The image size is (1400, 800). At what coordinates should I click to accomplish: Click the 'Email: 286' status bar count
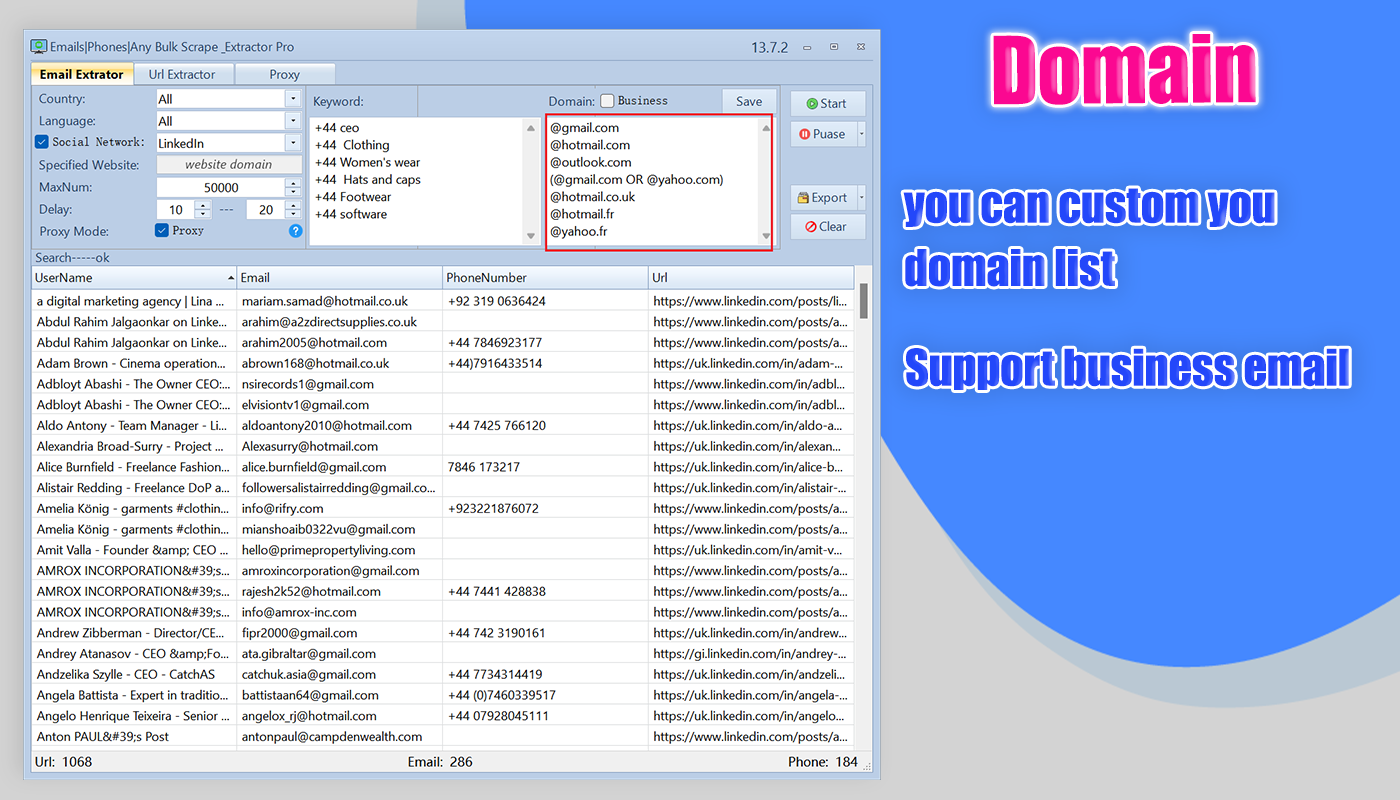(x=440, y=762)
